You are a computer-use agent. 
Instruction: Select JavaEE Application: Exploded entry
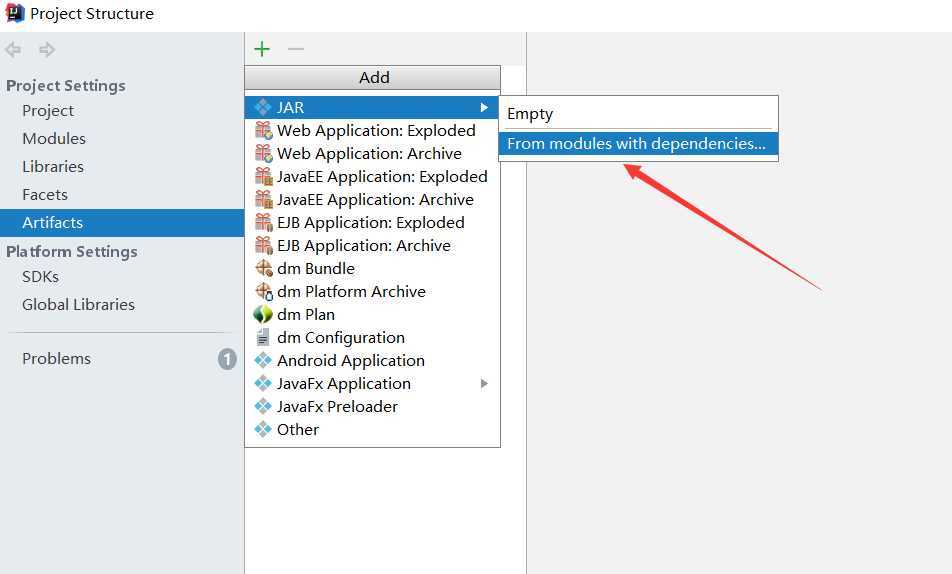click(x=372, y=177)
